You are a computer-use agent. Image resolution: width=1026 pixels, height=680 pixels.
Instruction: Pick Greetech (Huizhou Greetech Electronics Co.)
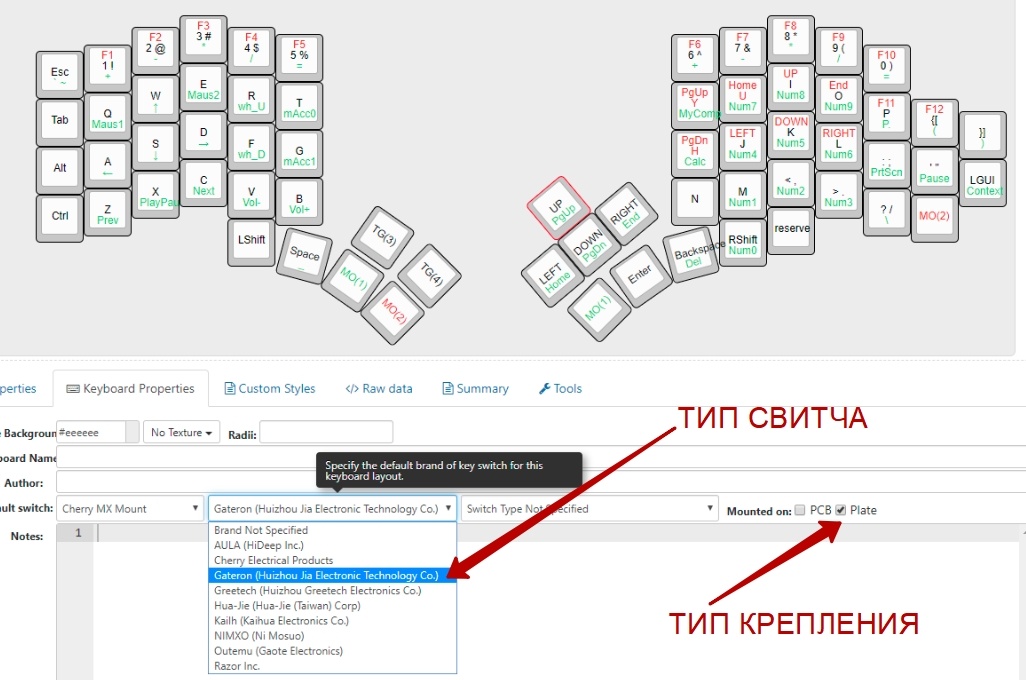(332, 590)
